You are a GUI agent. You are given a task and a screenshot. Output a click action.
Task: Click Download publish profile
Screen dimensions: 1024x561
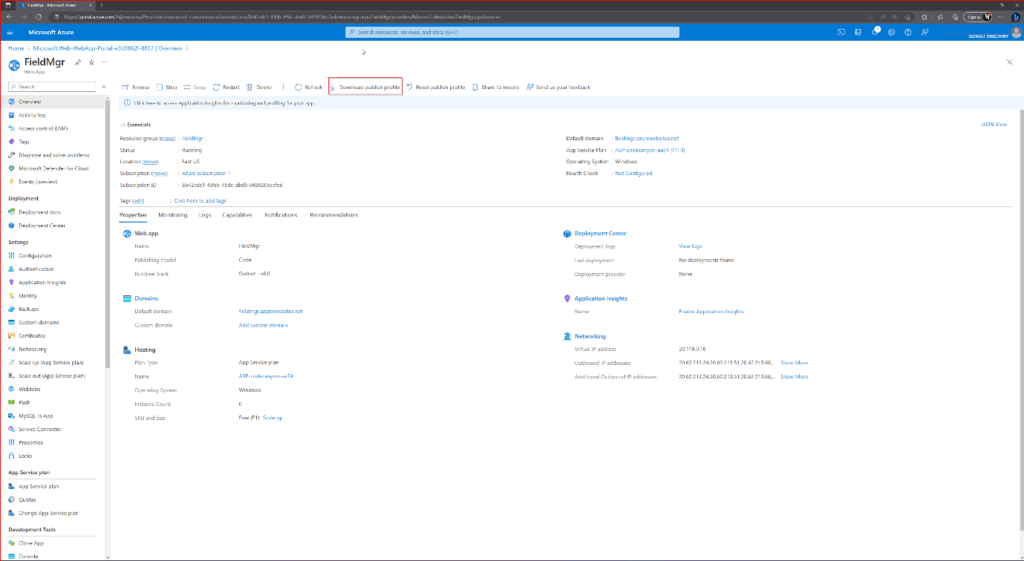tap(365, 87)
